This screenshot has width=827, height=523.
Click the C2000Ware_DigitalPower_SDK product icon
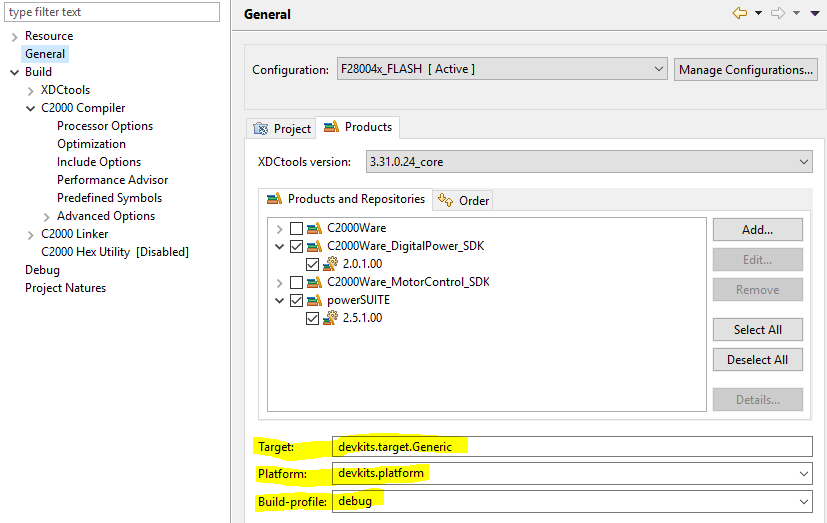point(314,246)
